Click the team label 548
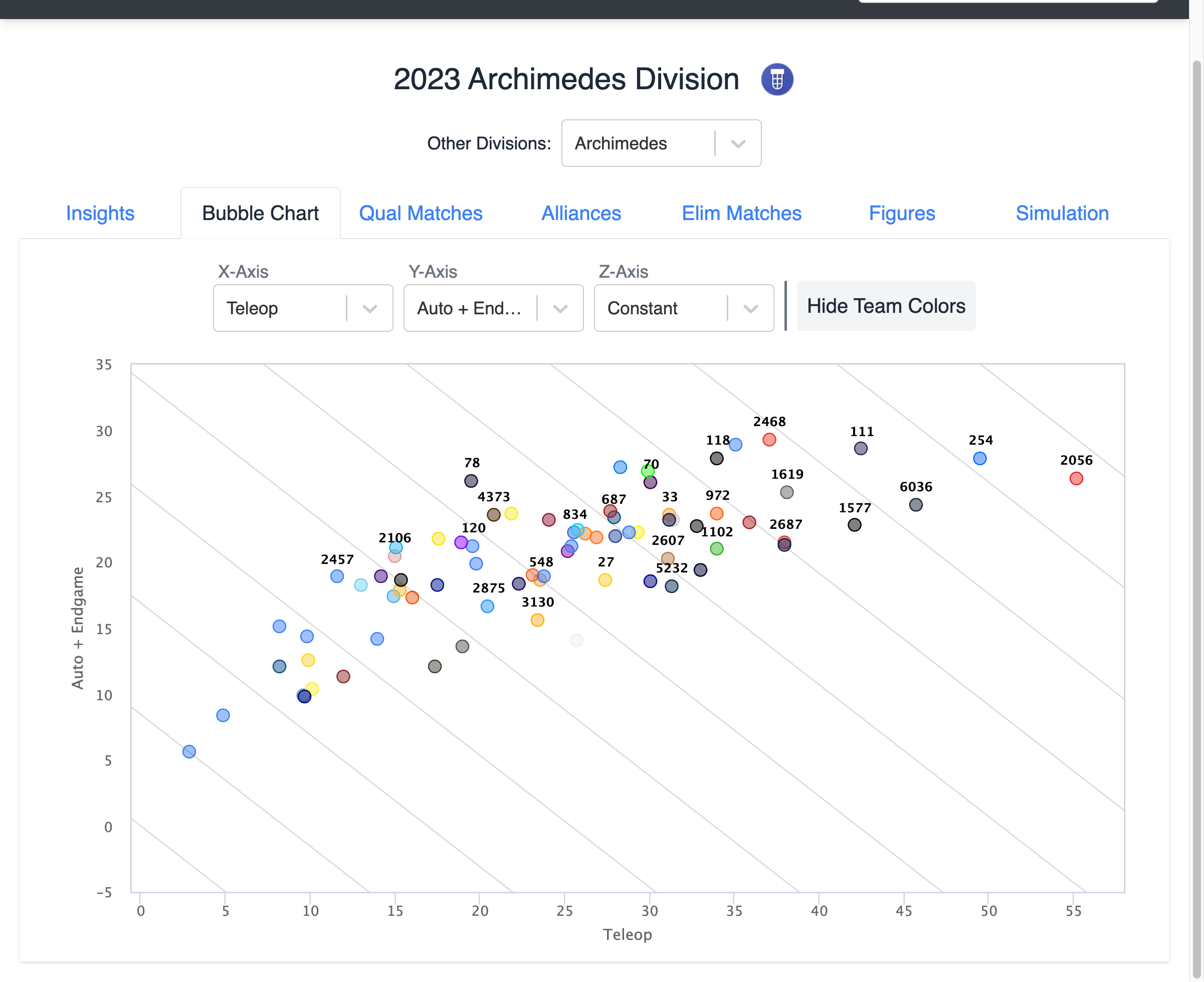Viewport: 1204px width, 982px height. (x=541, y=562)
